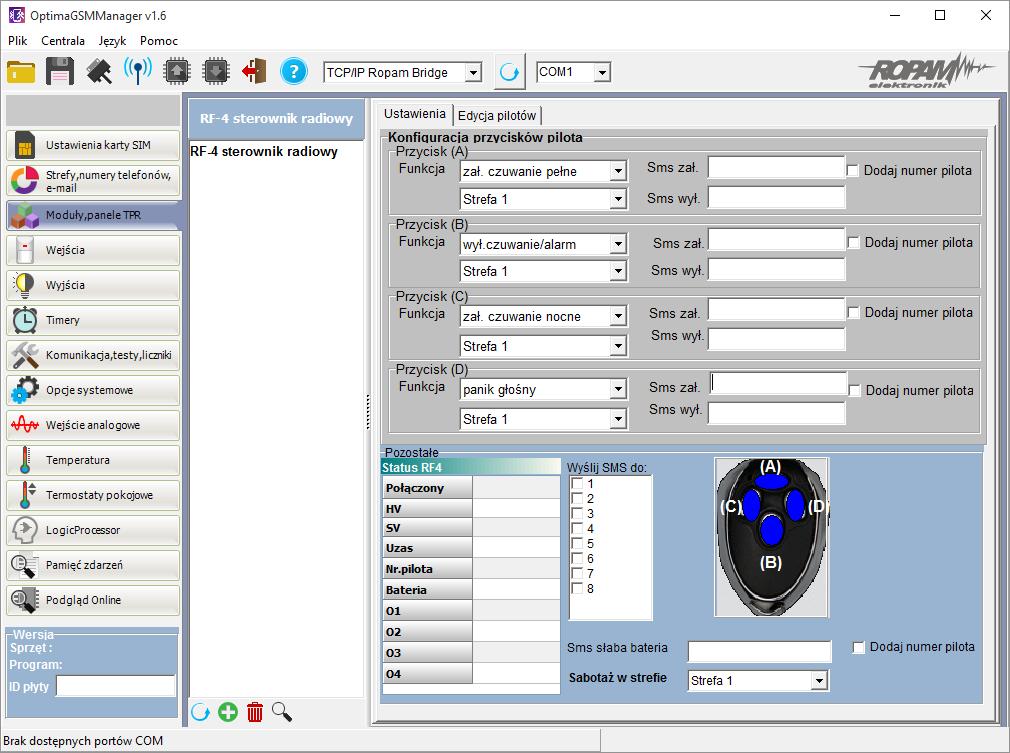Refresh COM ports with the blue circular arrow
The image size is (1010, 753).
[509, 72]
